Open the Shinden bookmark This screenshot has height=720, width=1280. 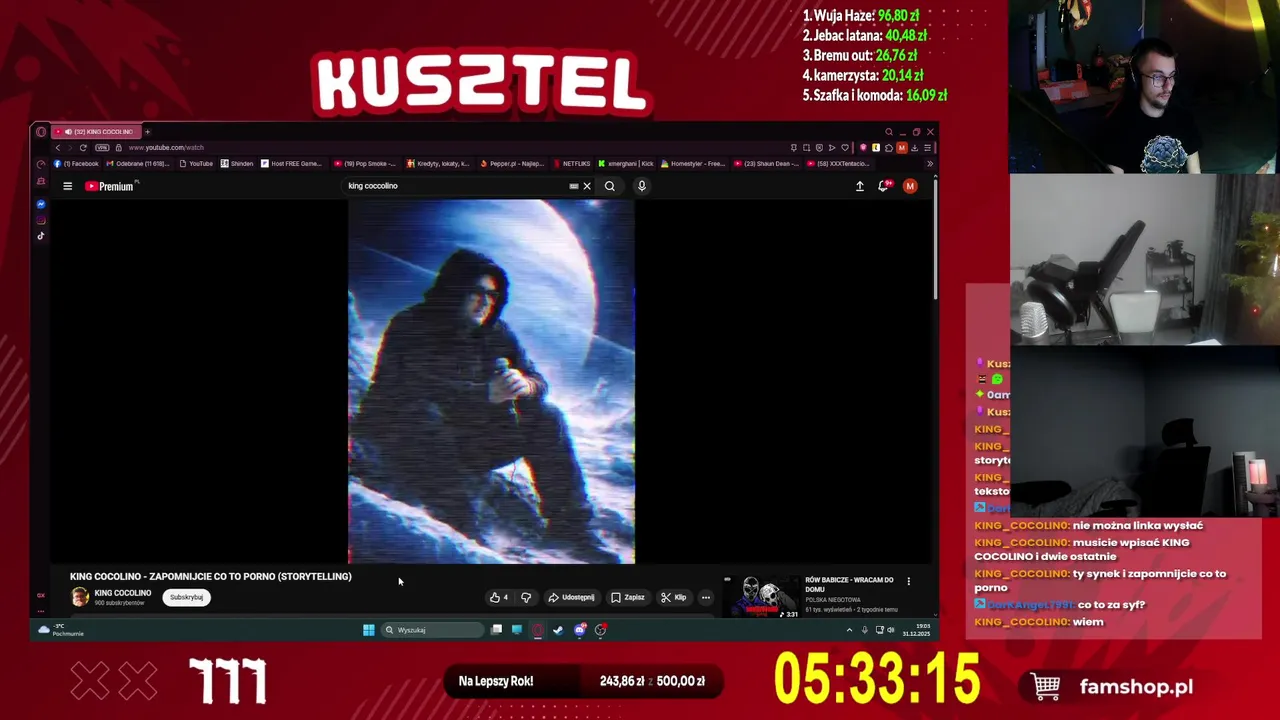(x=237, y=164)
